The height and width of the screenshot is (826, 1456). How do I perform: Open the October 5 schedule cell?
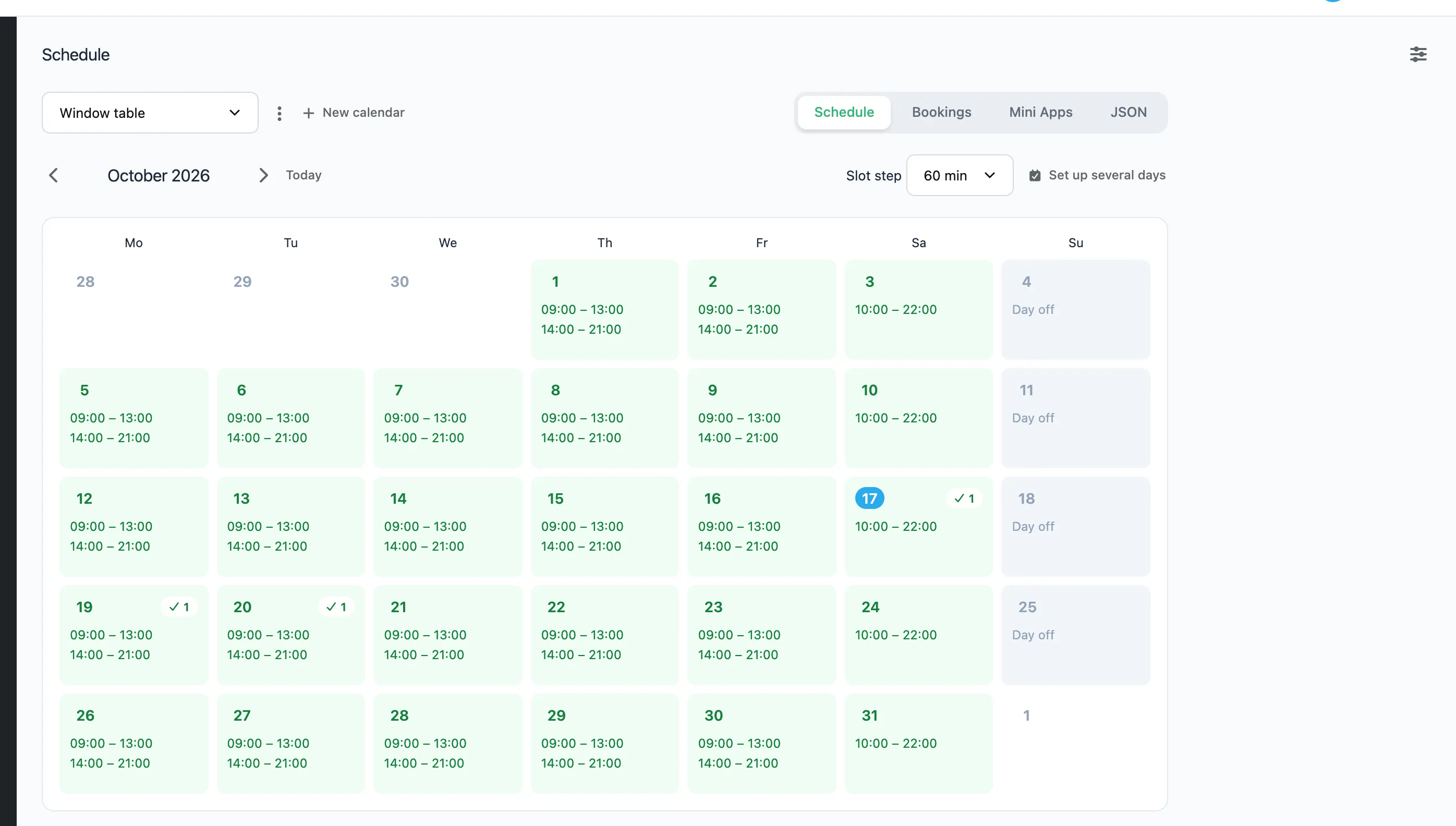[x=134, y=418]
